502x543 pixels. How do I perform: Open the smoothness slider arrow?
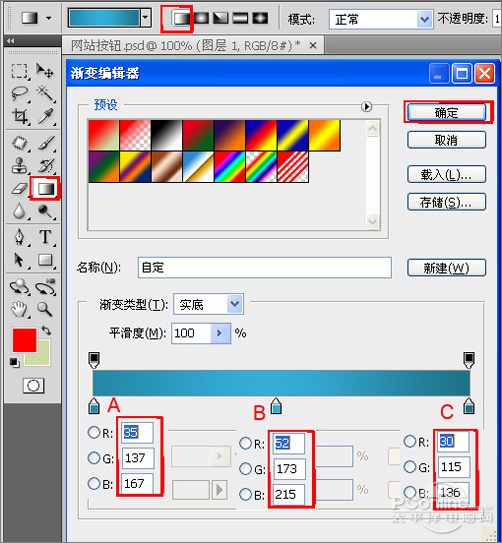[220, 333]
